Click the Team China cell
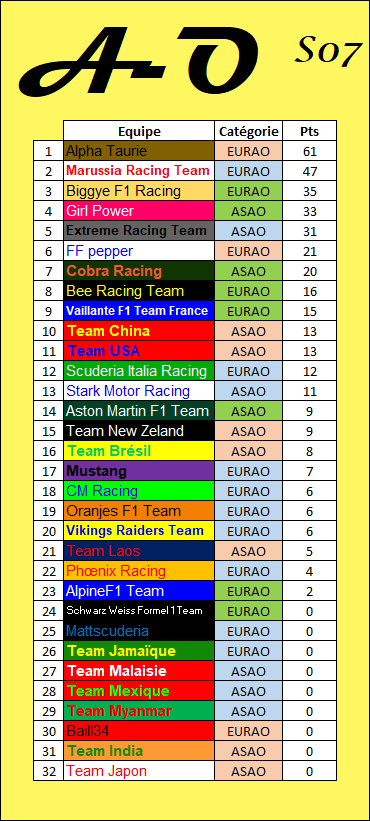The height and width of the screenshot is (821, 370). 139,331
